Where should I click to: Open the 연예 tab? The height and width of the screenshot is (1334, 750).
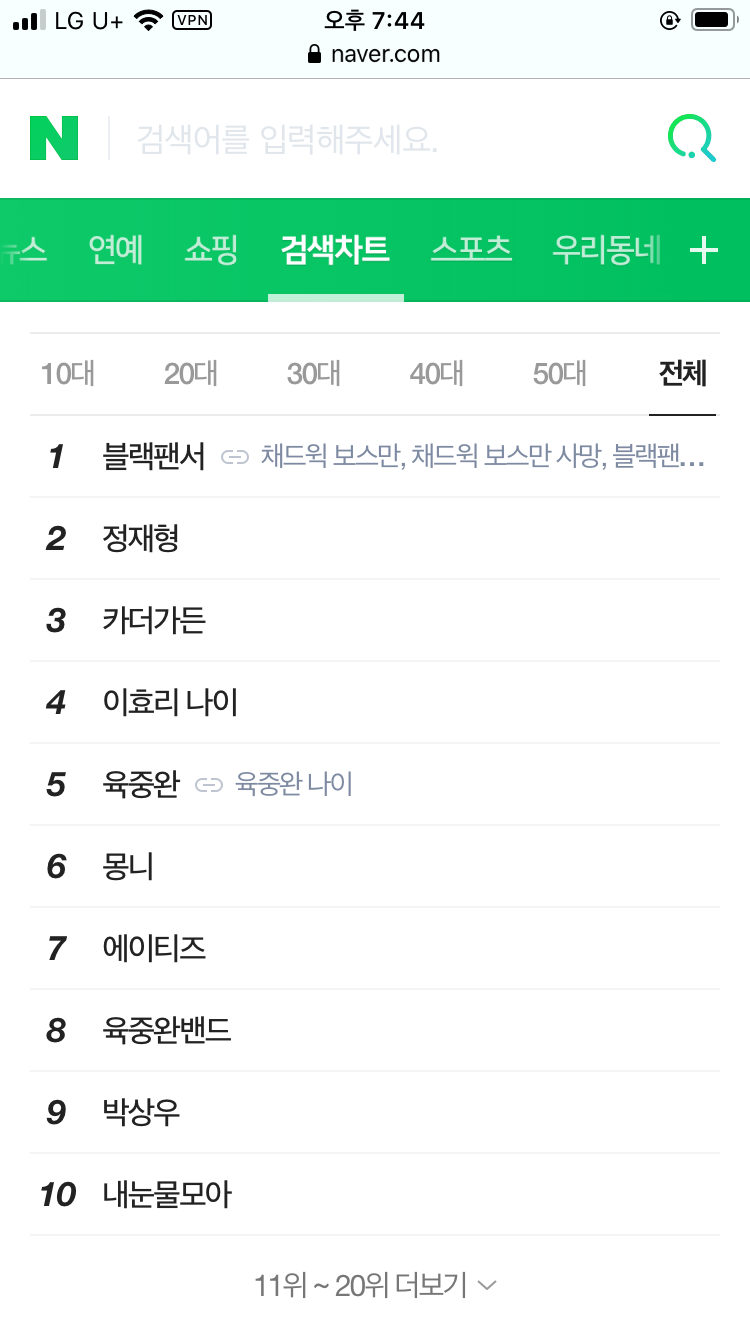tap(116, 250)
